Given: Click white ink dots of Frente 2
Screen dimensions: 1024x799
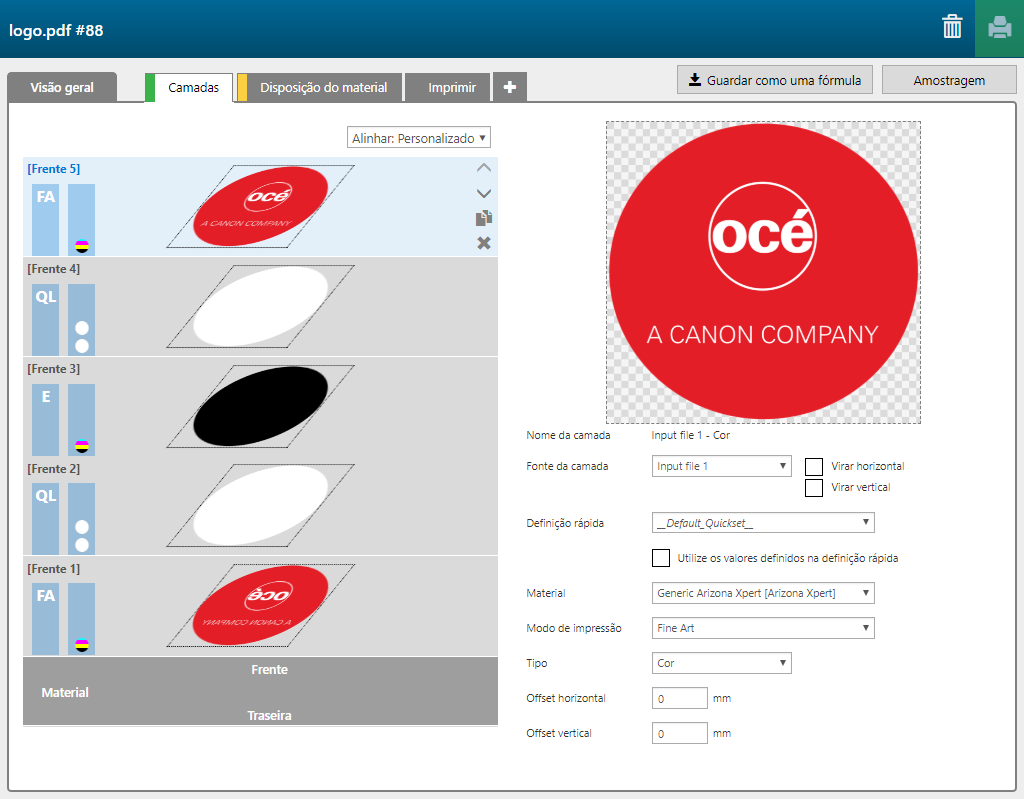Looking at the screenshot, I should coord(82,536).
